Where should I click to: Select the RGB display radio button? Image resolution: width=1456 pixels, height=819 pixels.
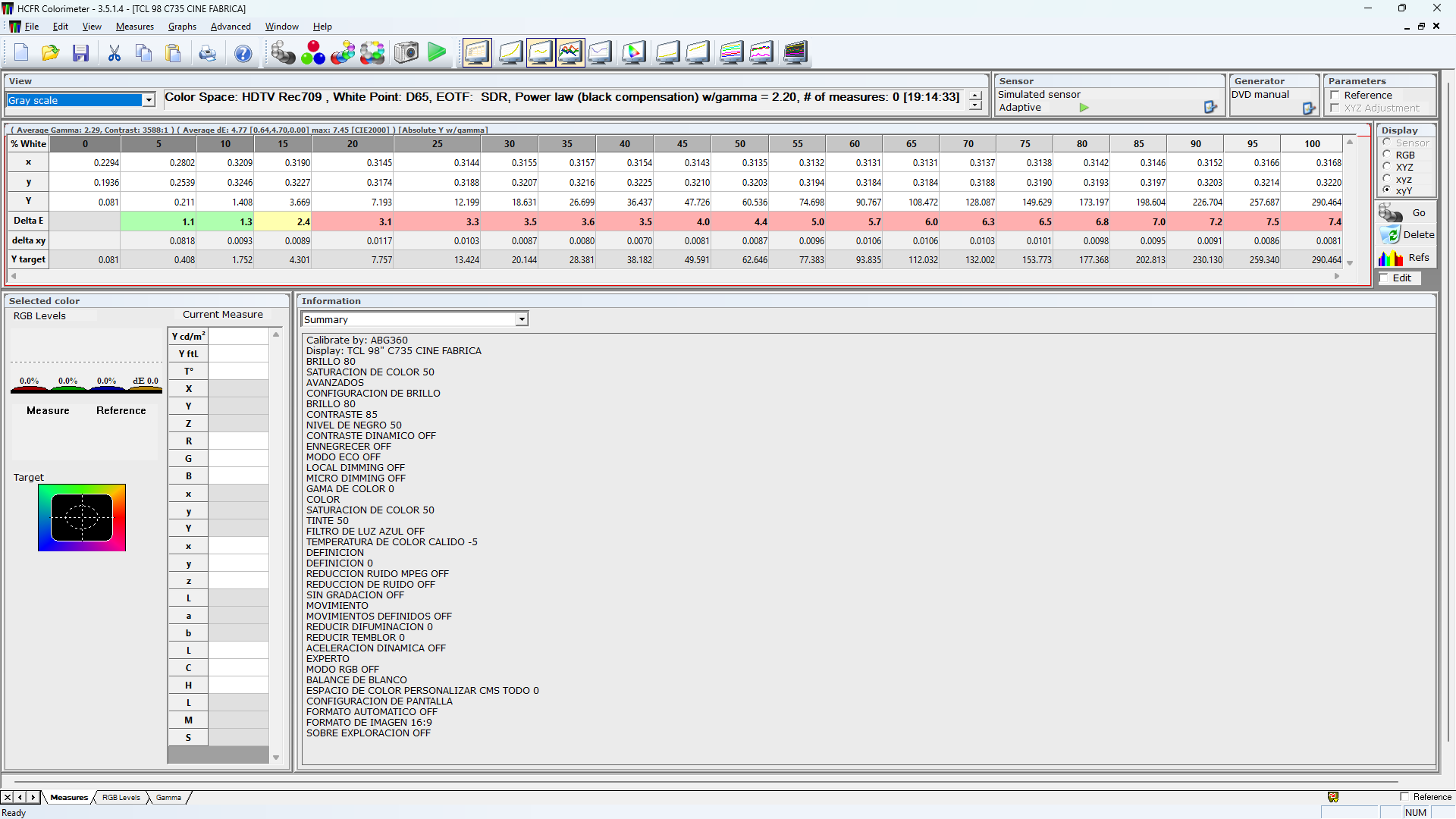tap(1387, 155)
